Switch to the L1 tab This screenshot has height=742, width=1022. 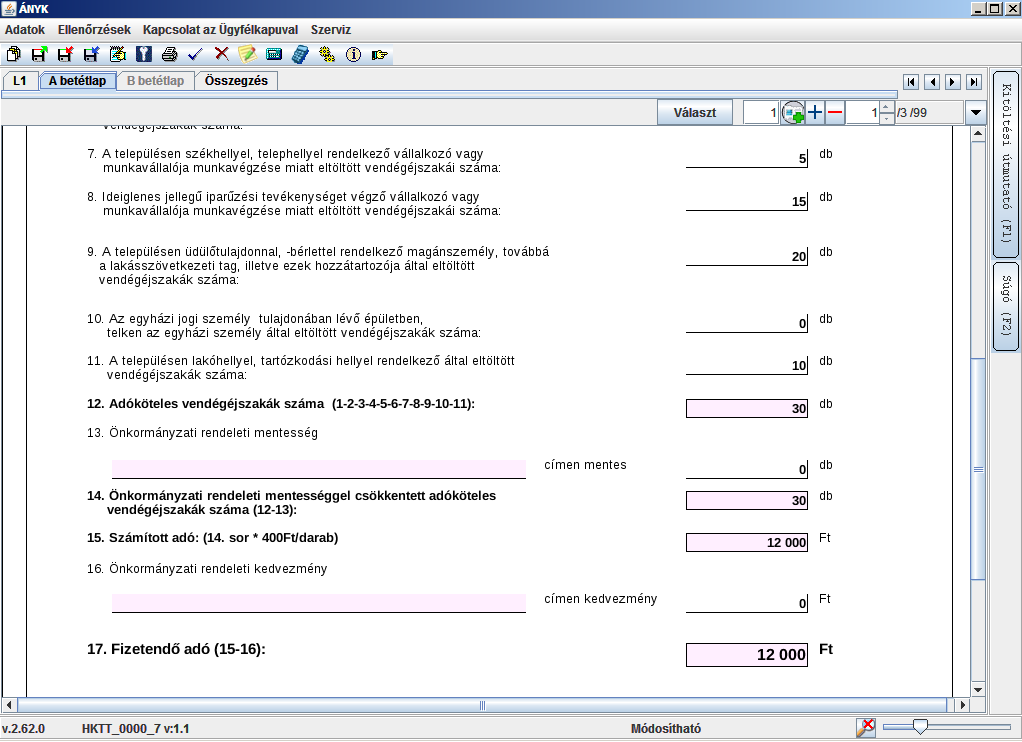[20, 81]
